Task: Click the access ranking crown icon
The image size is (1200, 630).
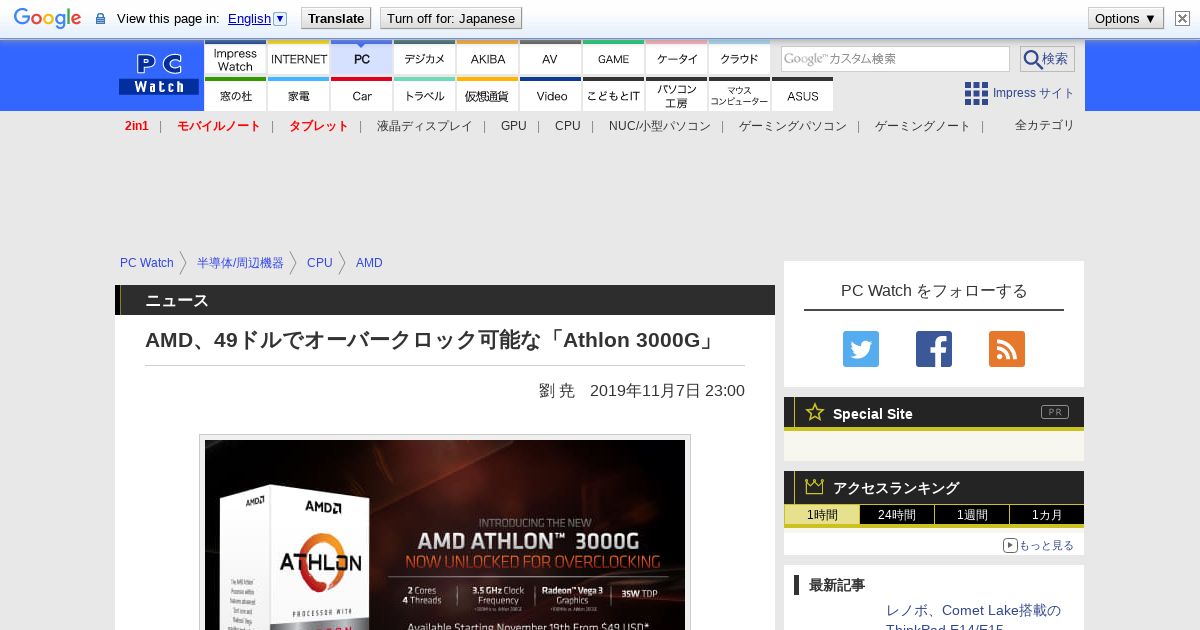Action: point(815,486)
